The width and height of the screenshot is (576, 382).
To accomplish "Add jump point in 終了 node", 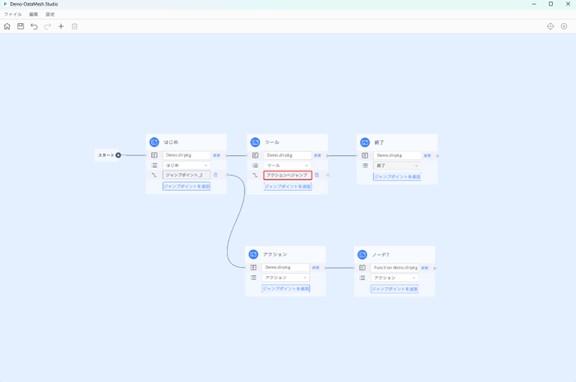I will [x=397, y=177].
